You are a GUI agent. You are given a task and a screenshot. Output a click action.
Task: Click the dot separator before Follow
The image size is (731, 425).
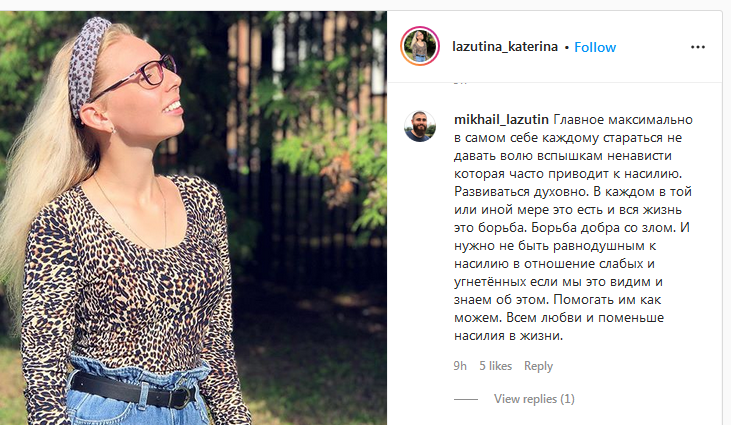[566, 48]
